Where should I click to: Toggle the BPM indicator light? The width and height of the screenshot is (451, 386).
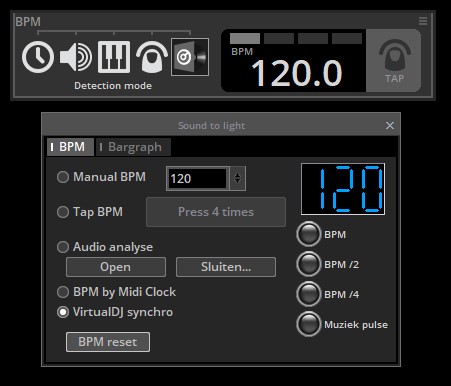click(309, 234)
